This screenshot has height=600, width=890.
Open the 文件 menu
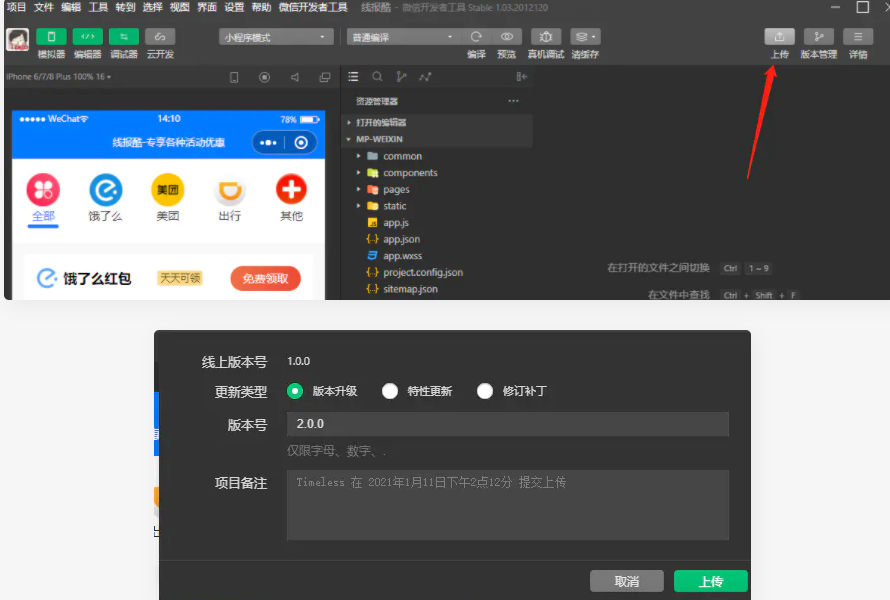click(44, 7)
